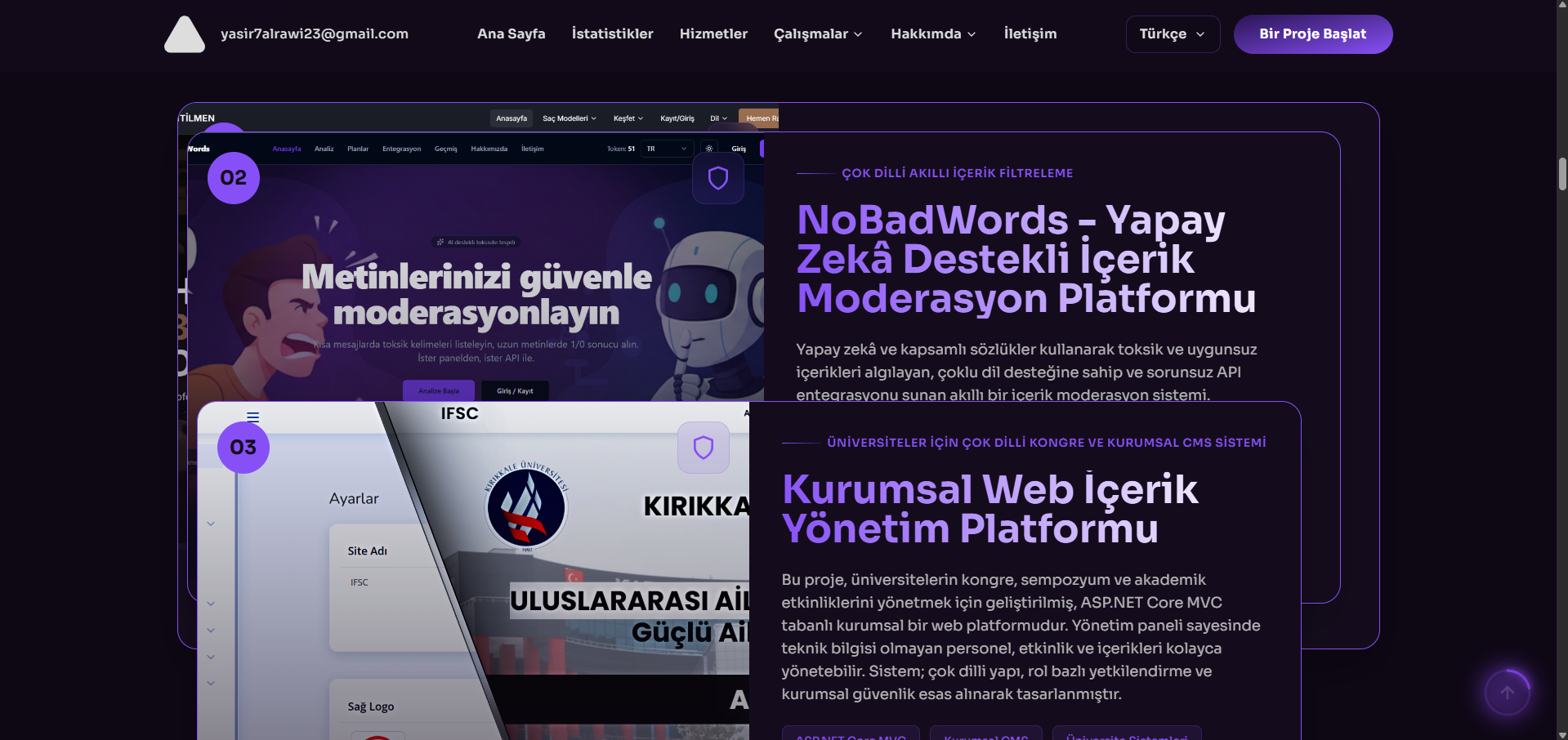This screenshot has height=740, width=1568.
Task: Click the page's vertical scrollbar thumb
Action: pos(1561,174)
